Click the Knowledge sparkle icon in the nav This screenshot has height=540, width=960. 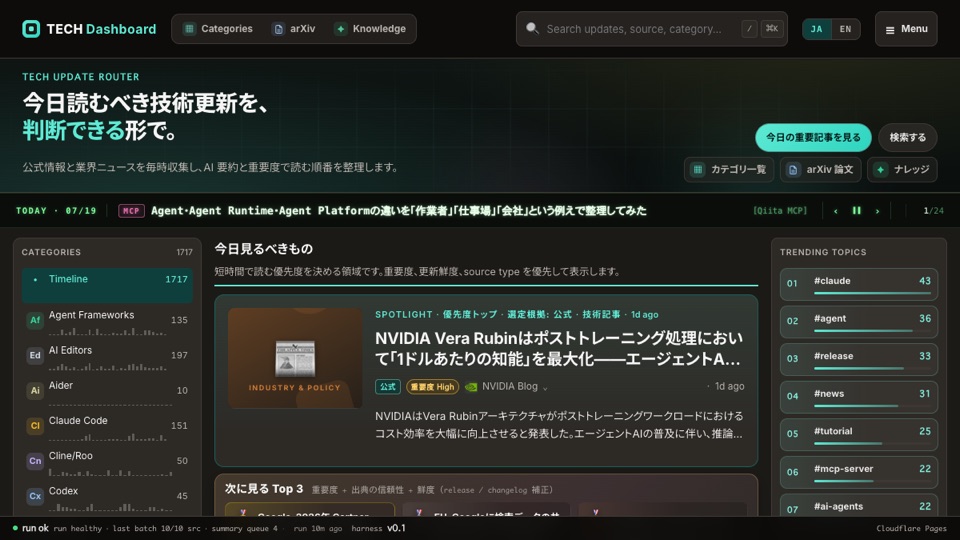341,29
